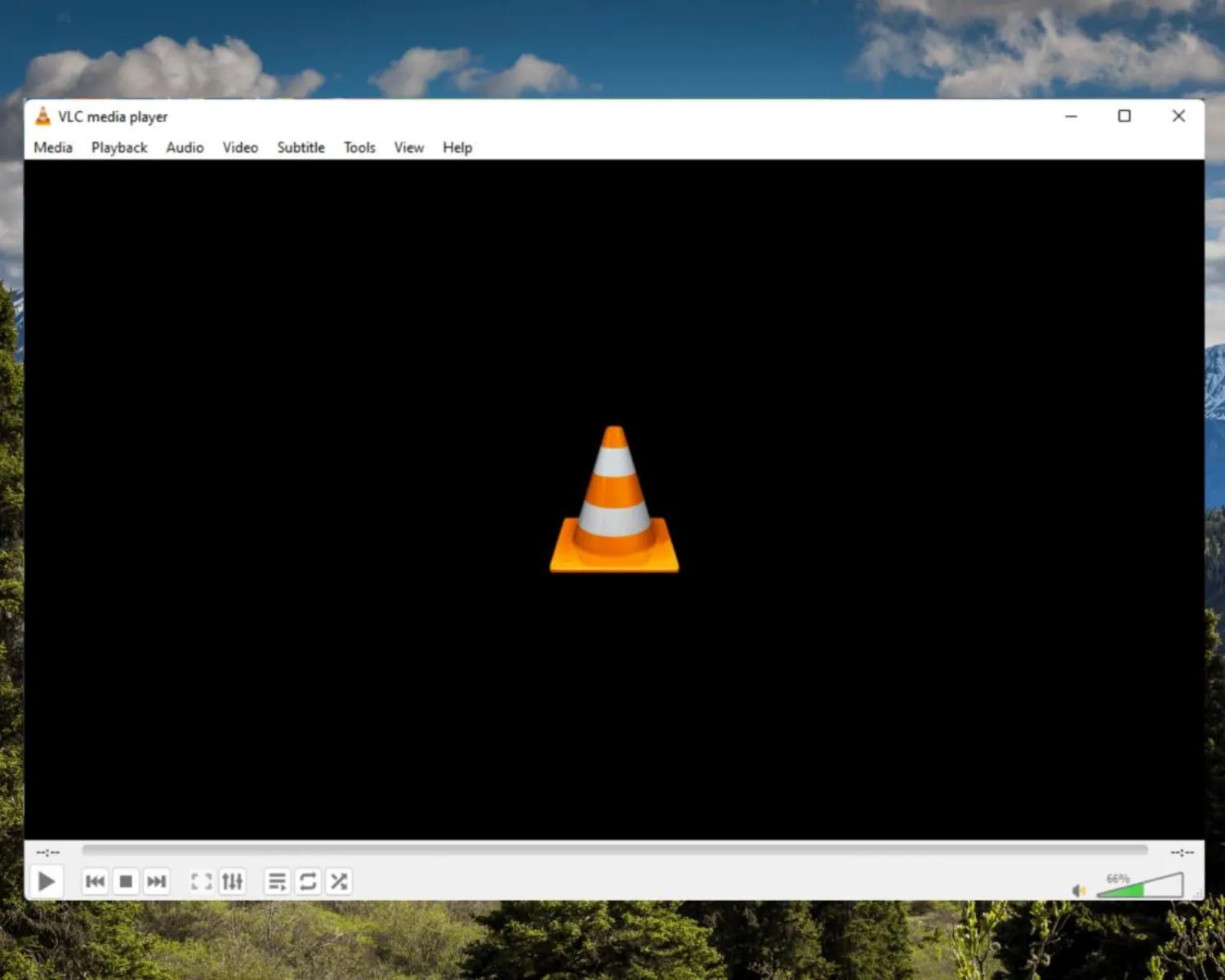Toggle random shuffle playback

tap(339, 881)
